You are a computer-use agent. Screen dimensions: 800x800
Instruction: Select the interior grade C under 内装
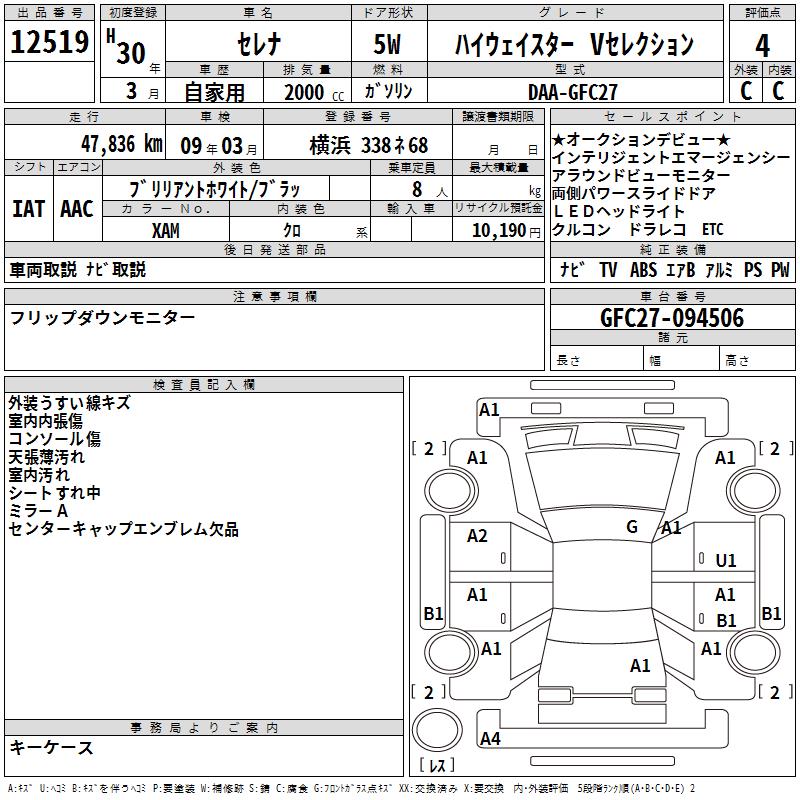[778, 91]
